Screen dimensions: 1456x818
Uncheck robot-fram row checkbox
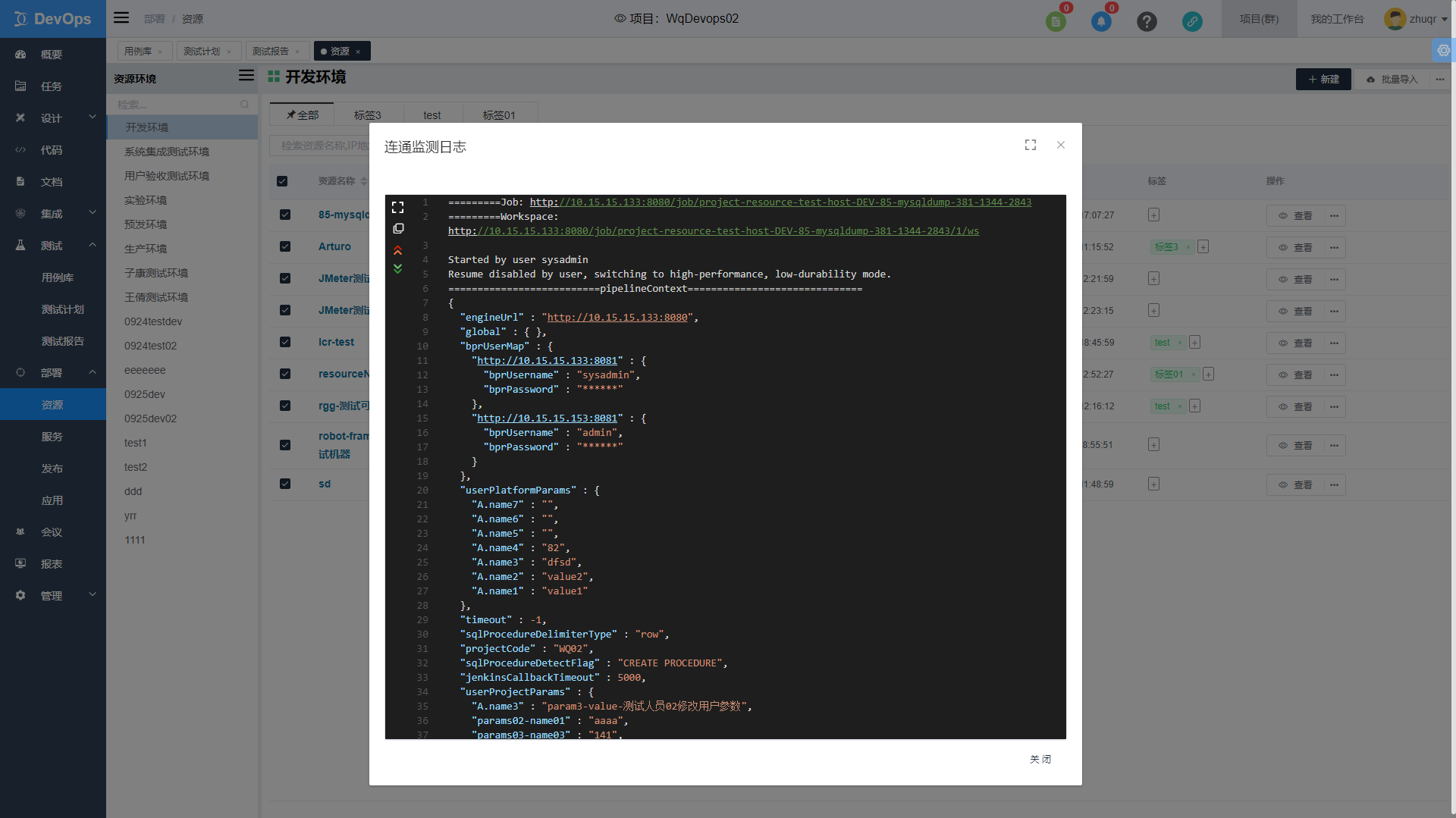(285, 445)
